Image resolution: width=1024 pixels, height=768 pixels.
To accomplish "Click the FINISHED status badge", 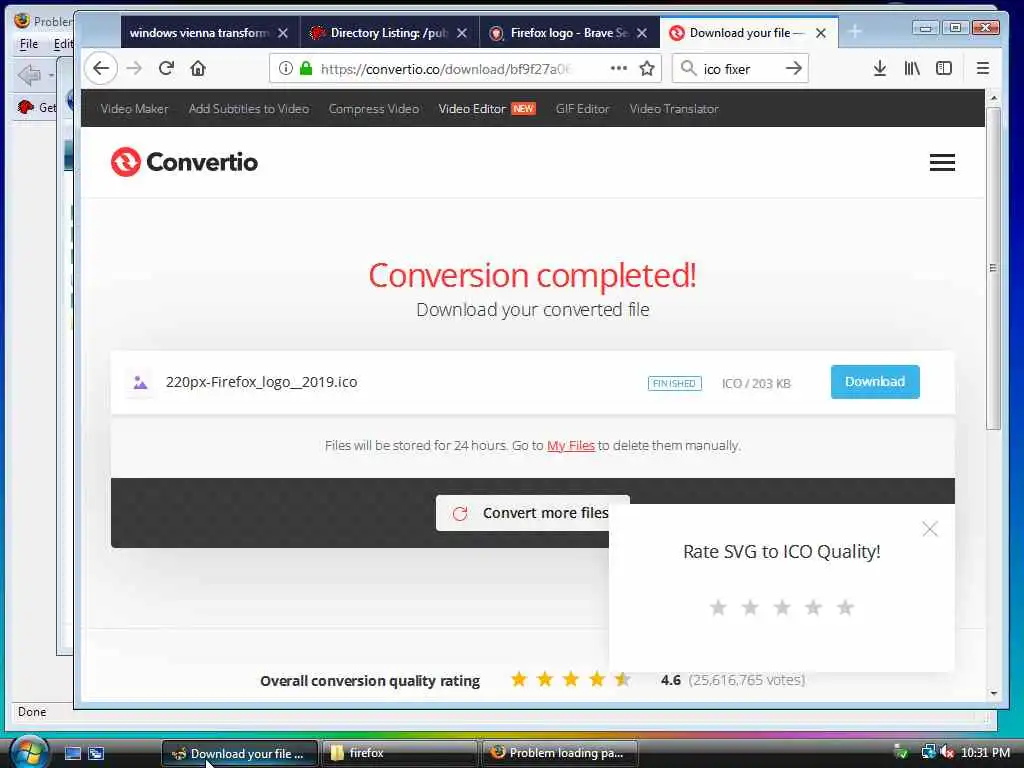I will (x=675, y=383).
